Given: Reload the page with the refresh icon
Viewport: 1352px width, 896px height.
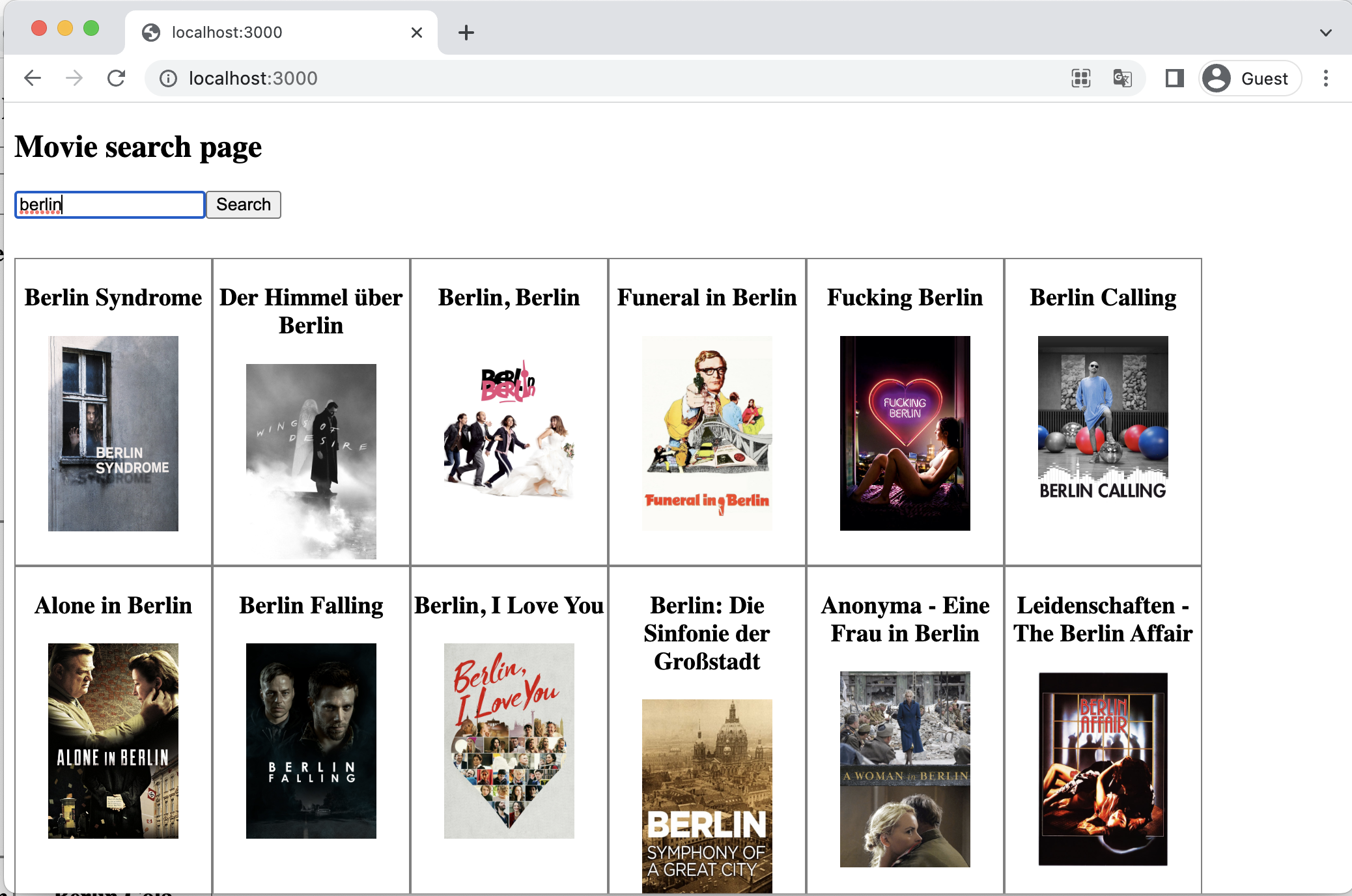Looking at the screenshot, I should [117, 78].
